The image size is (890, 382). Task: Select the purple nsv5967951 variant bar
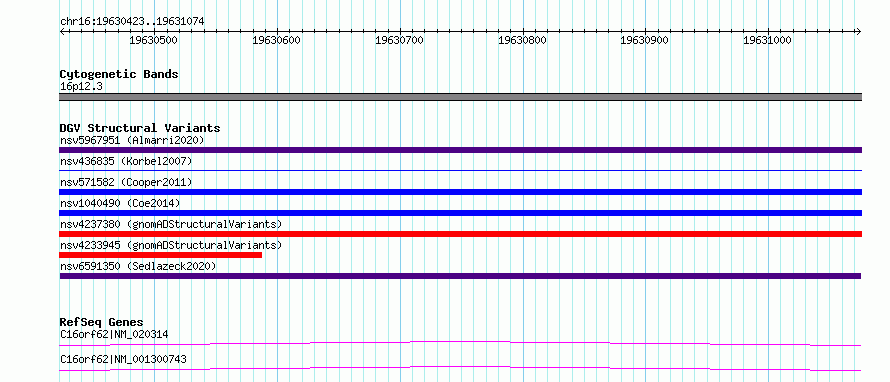(460, 150)
